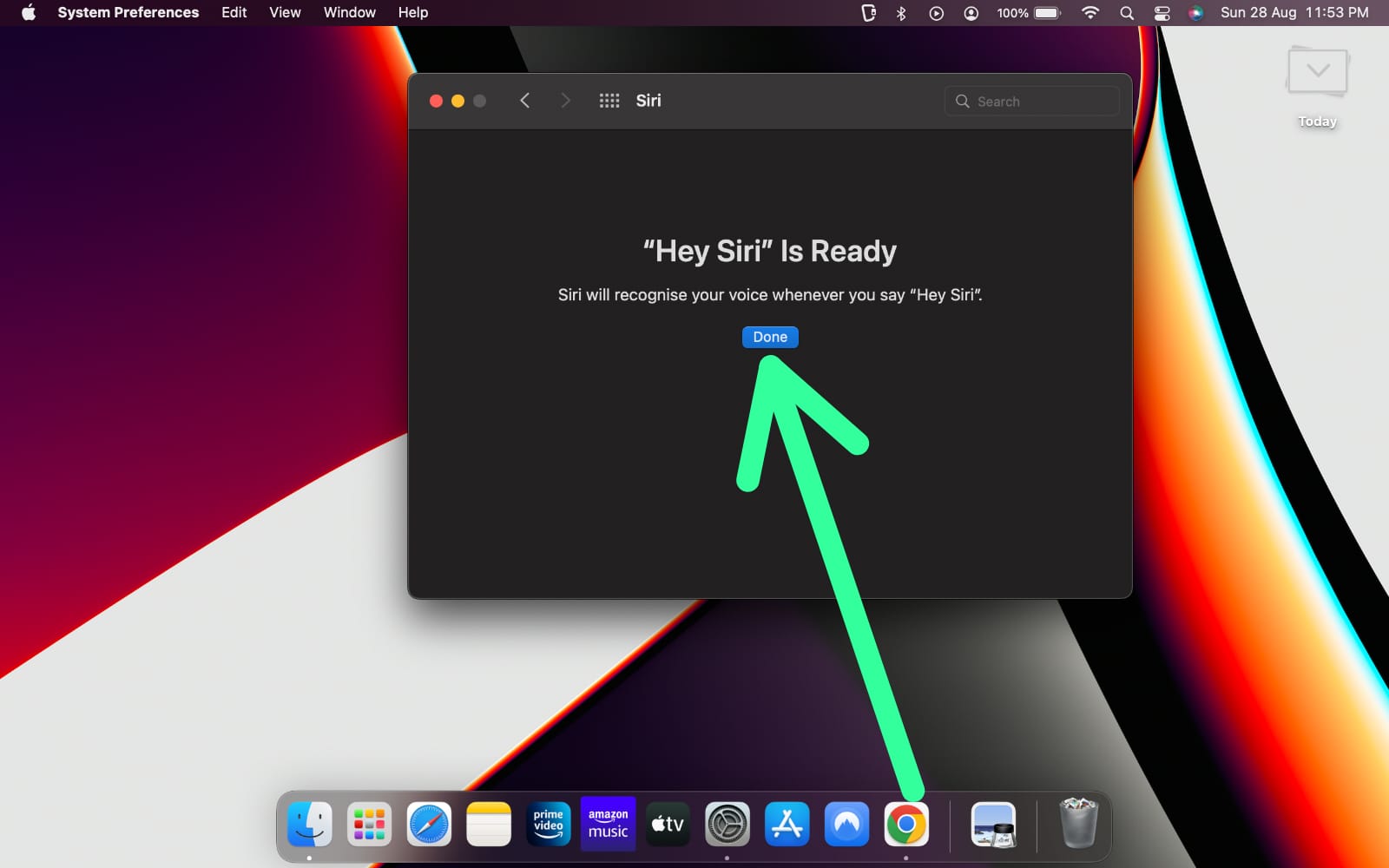Open Prime Video from the Dock

click(x=549, y=824)
